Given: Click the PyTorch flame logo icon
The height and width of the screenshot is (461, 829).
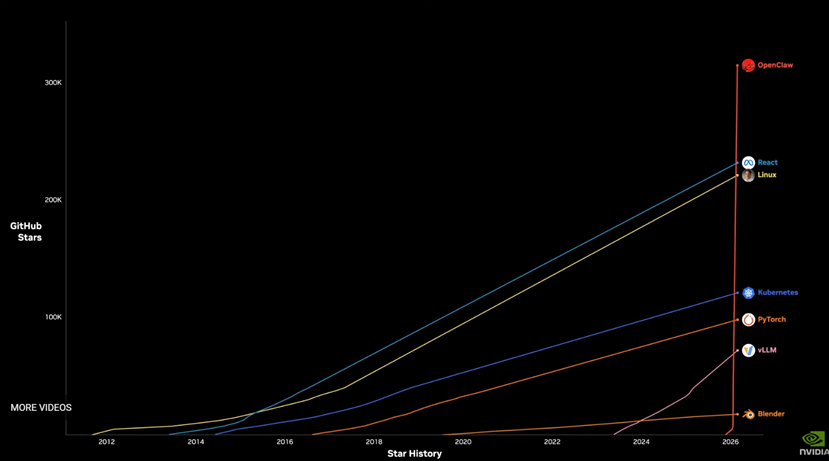Looking at the screenshot, I should coord(748,319).
